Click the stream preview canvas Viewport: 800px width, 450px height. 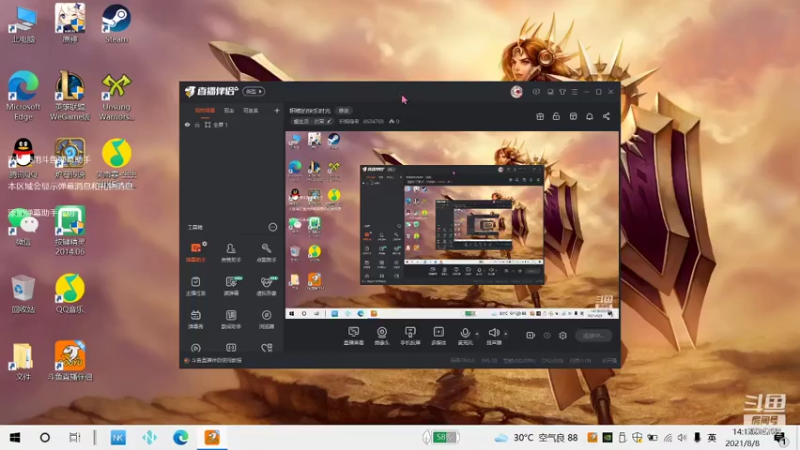pyautogui.click(x=452, y=225)
